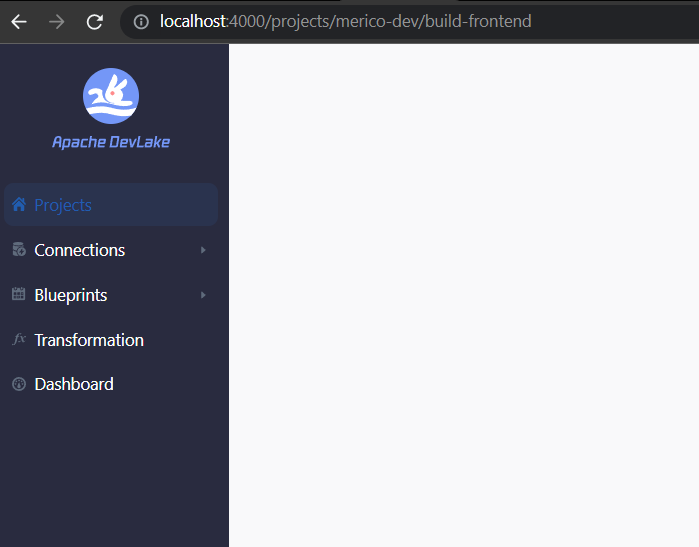Expand the Connections submenu arrow
The height and width of the screenshot is (547, 699).
coord(203,250)
